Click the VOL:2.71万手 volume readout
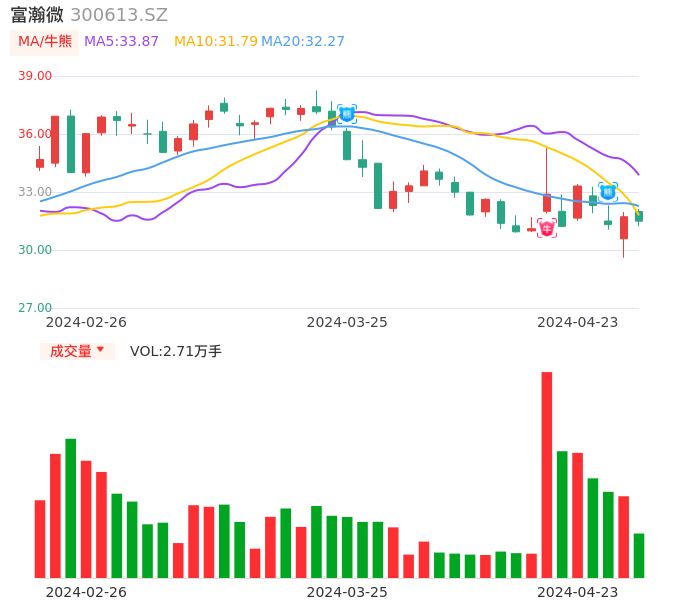Screen dimensions: 686x606 [176, 351]
